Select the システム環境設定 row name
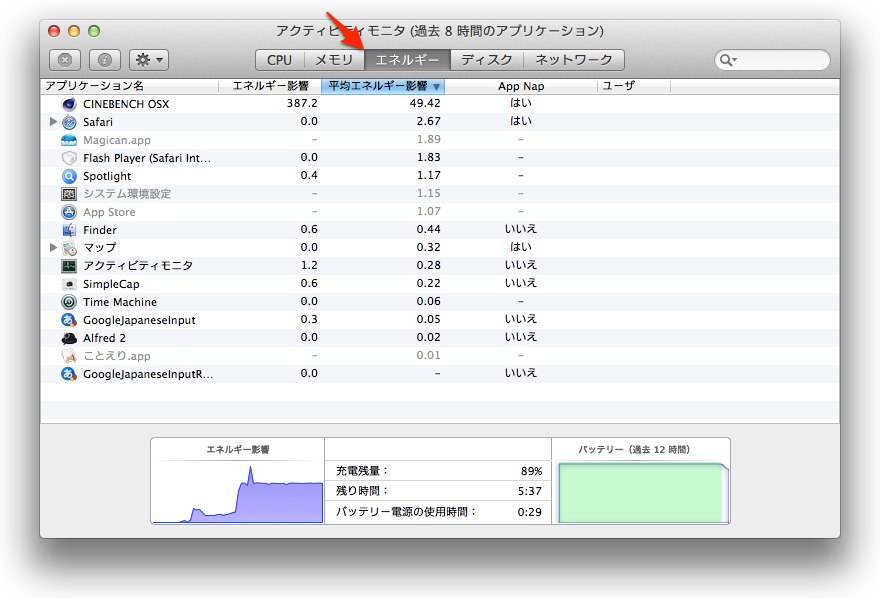880x598 pixels. coord(127,194)
